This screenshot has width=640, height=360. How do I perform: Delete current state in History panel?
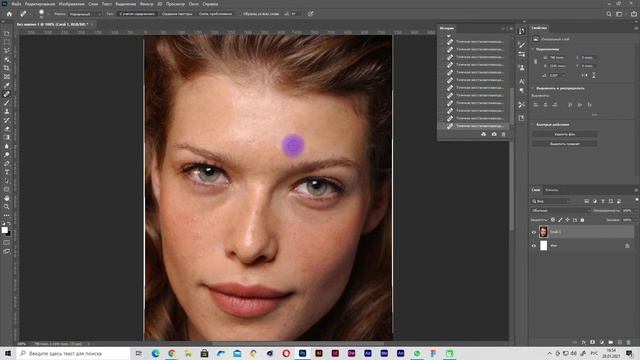503,134
